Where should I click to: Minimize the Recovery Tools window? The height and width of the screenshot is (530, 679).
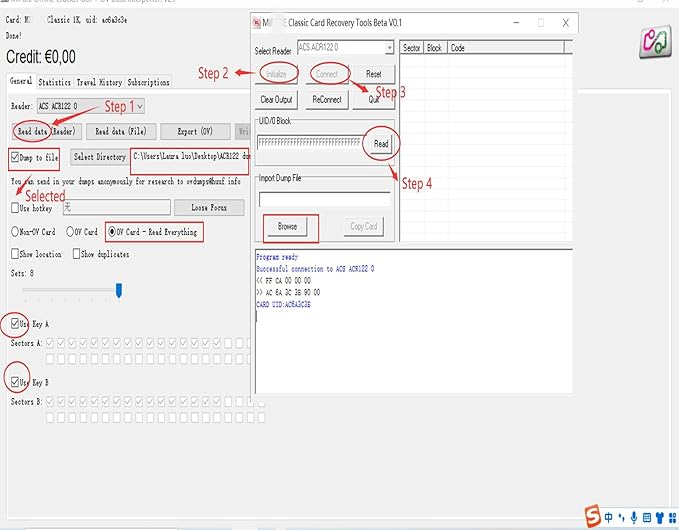tap(516, 23)
